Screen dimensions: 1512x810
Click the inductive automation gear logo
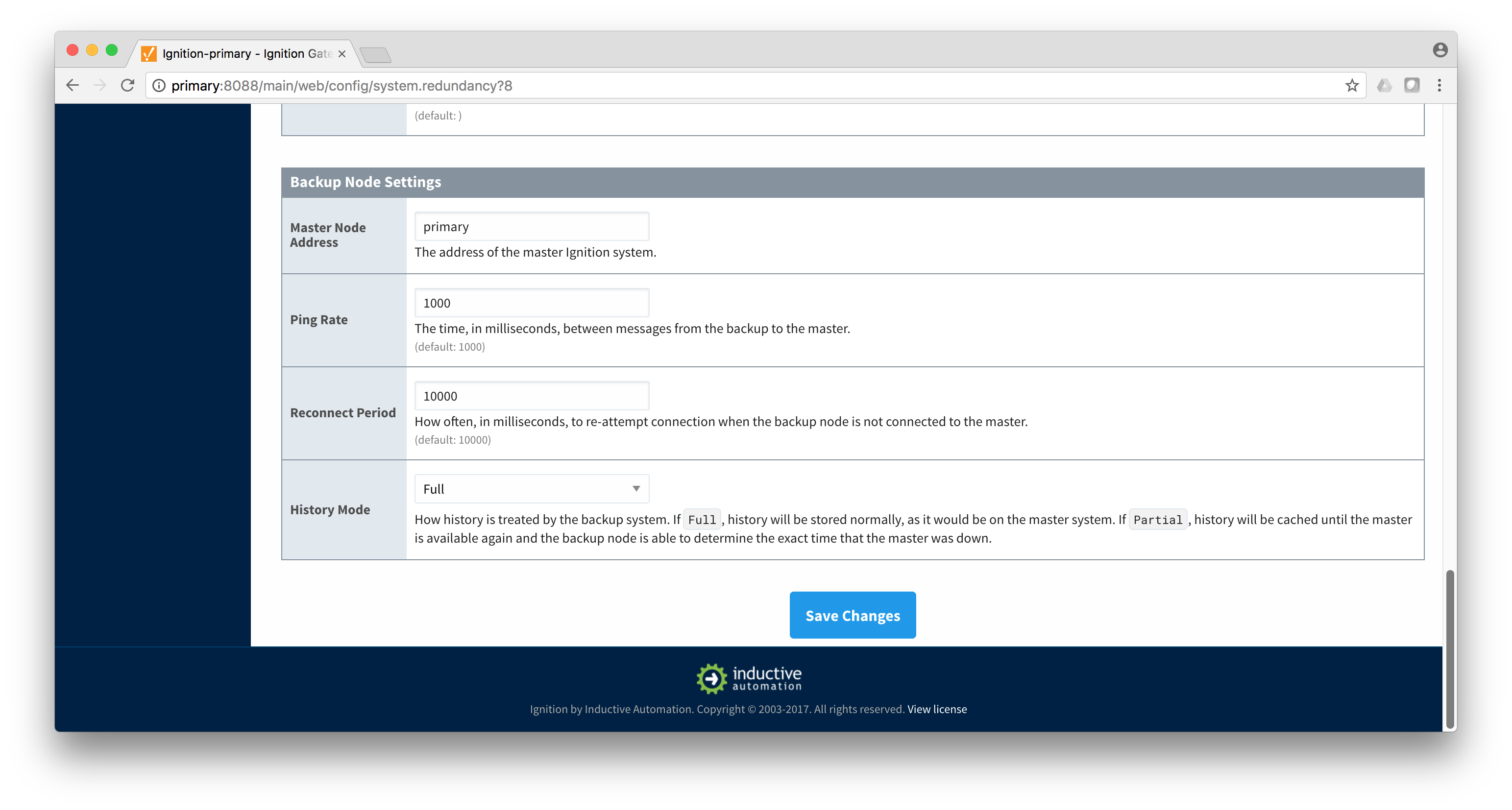click(711, 679)
